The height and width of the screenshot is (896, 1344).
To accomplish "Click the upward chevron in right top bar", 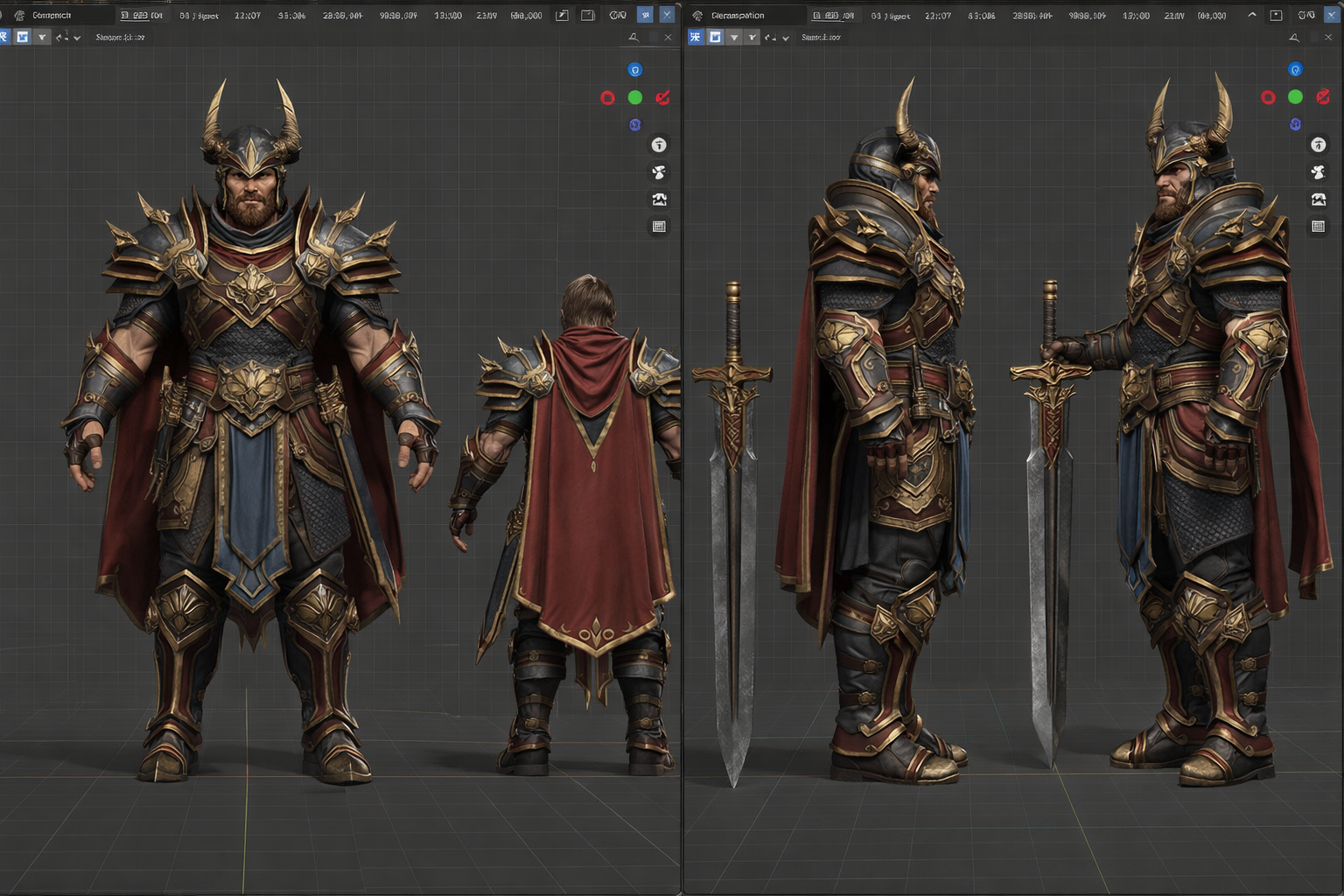I will [x=1251, y=15].
